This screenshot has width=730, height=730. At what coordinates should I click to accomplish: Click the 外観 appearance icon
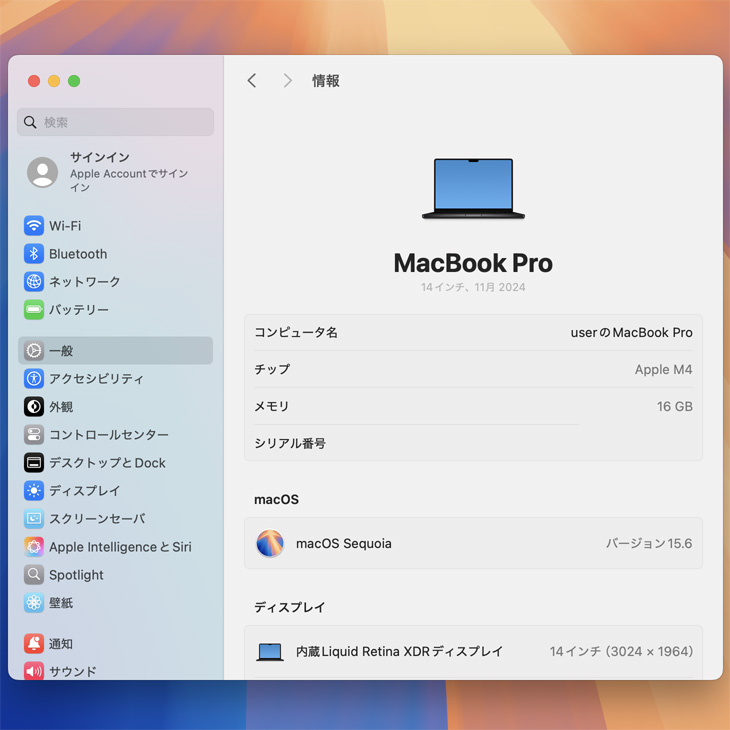click(34, 406)
